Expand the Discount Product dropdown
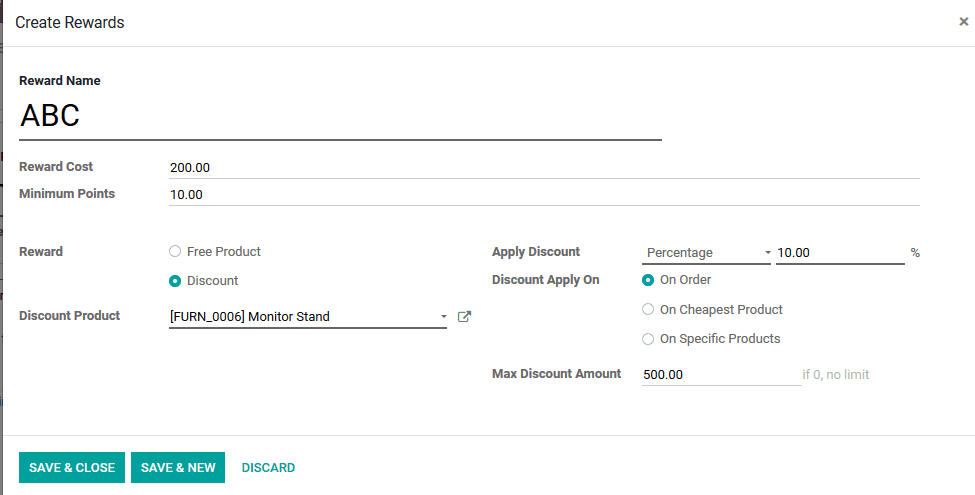The width and height of the screenshot is (975, 495). pos(443,317)
